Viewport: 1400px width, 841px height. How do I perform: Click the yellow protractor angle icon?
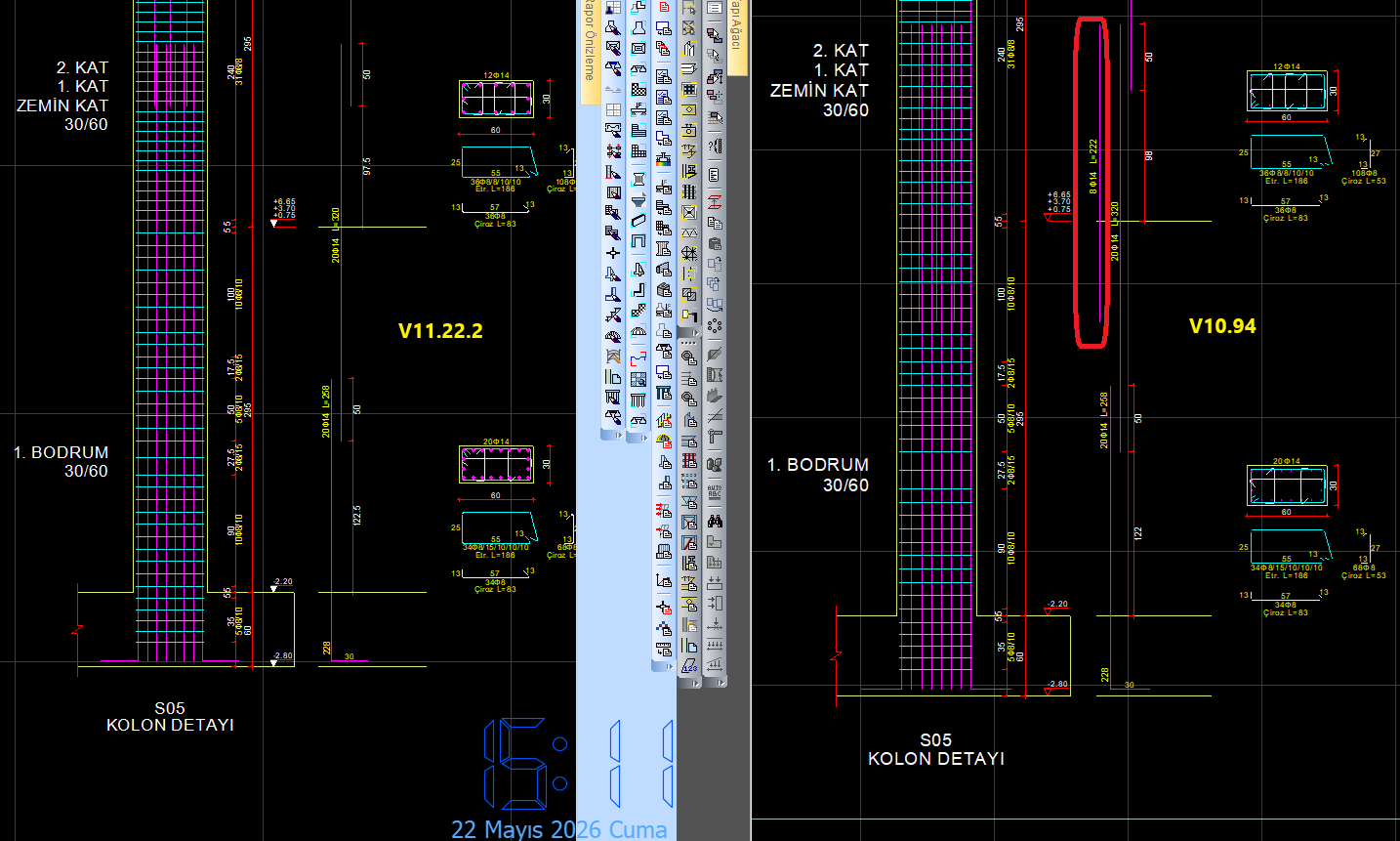click(664, 442)
